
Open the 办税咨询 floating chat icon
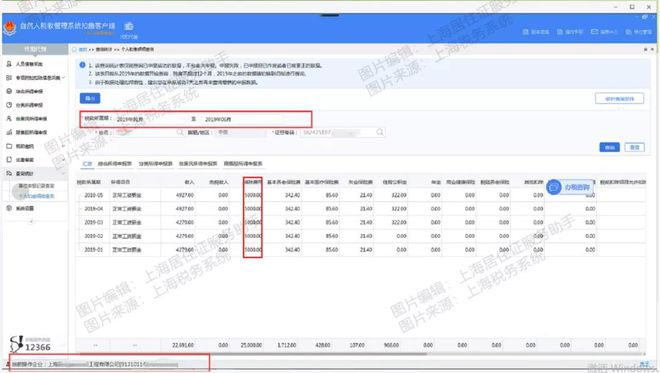pyautogui.click(x=554, y=187)
